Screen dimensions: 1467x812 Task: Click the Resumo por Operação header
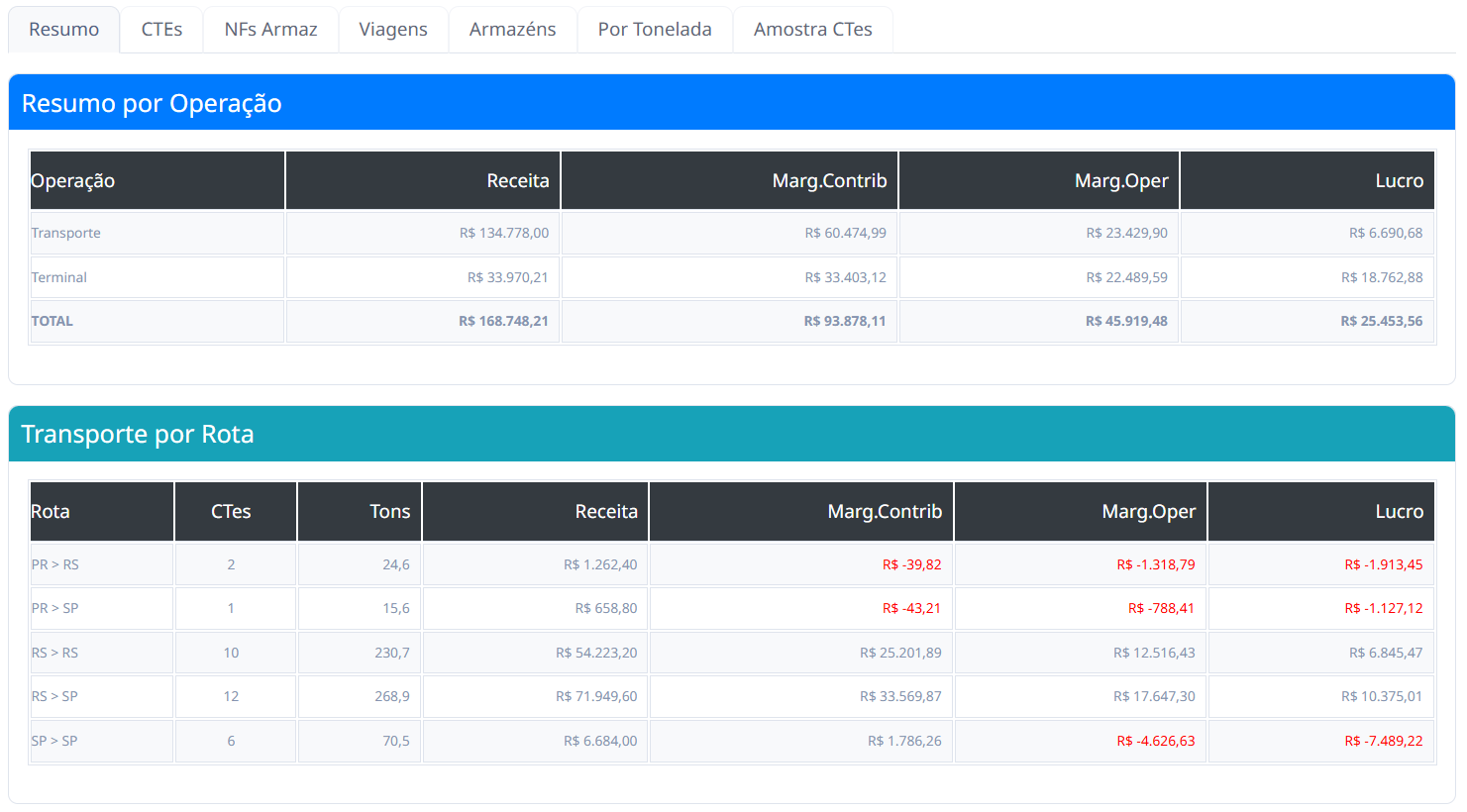tap(152, 104)
